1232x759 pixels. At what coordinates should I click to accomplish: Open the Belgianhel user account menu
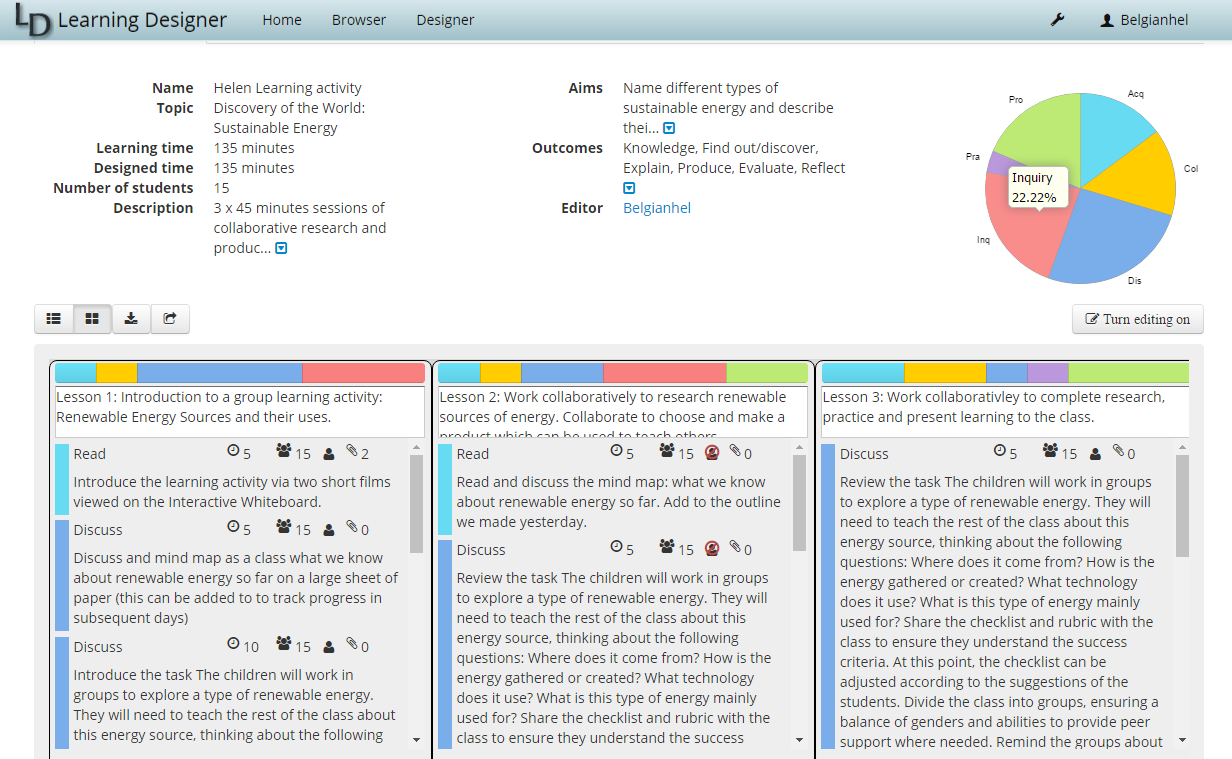click(1144, 20)
